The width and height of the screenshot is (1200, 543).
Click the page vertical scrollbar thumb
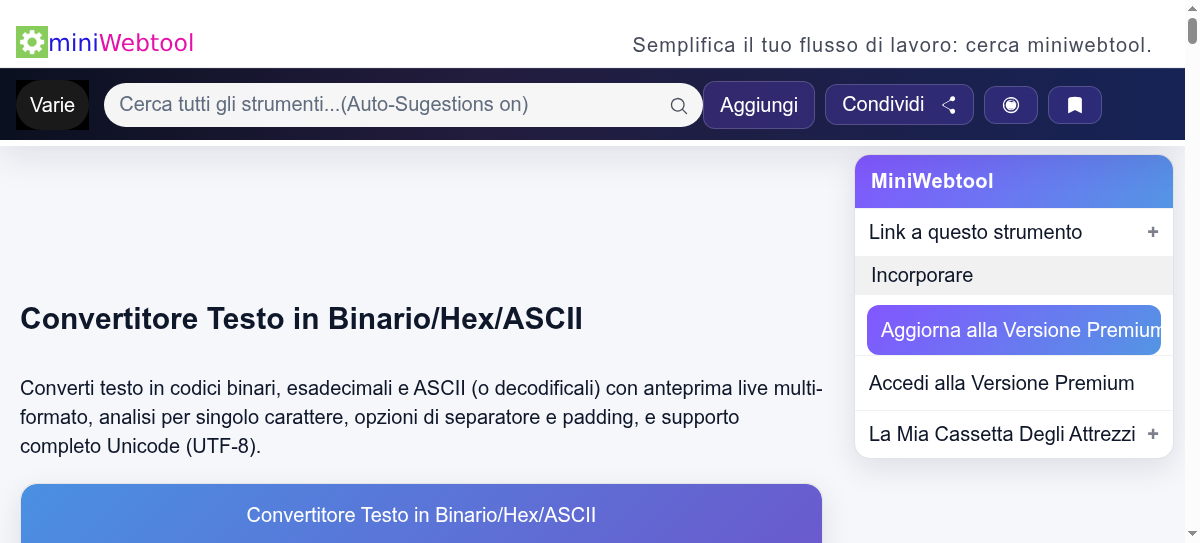point(1192,28)
